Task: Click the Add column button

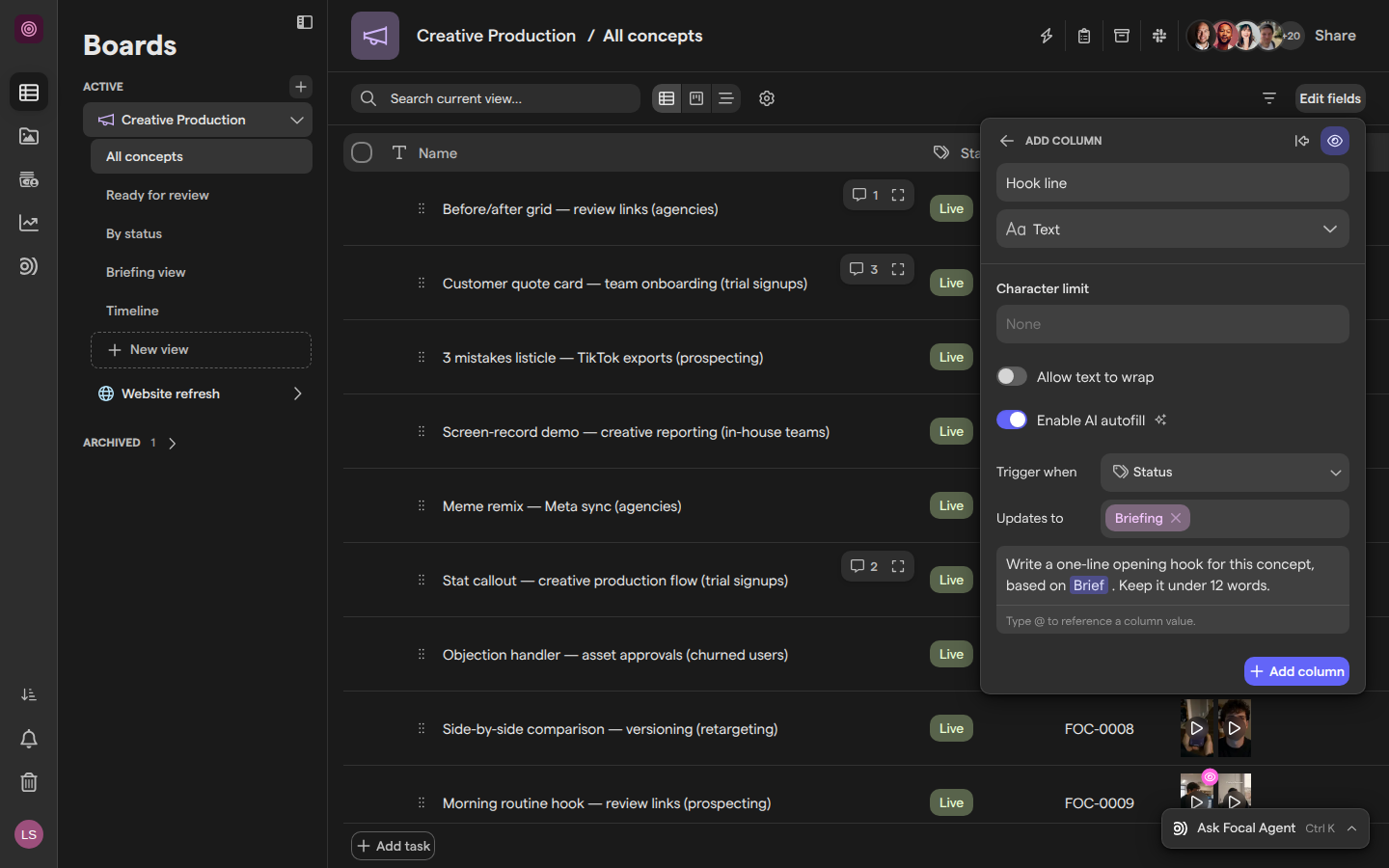Action: tap(1296, 671)
